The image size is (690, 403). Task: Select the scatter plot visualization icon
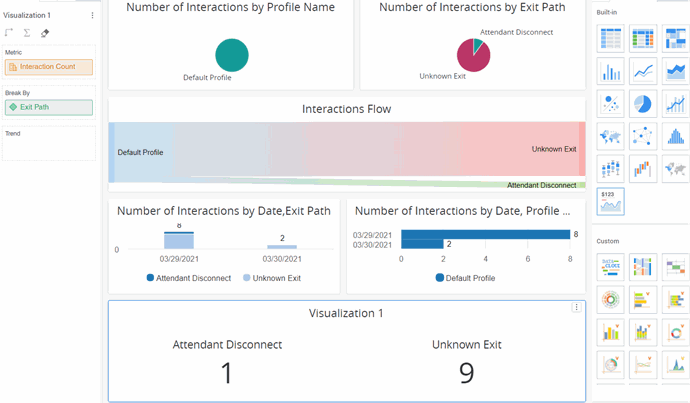610,104
